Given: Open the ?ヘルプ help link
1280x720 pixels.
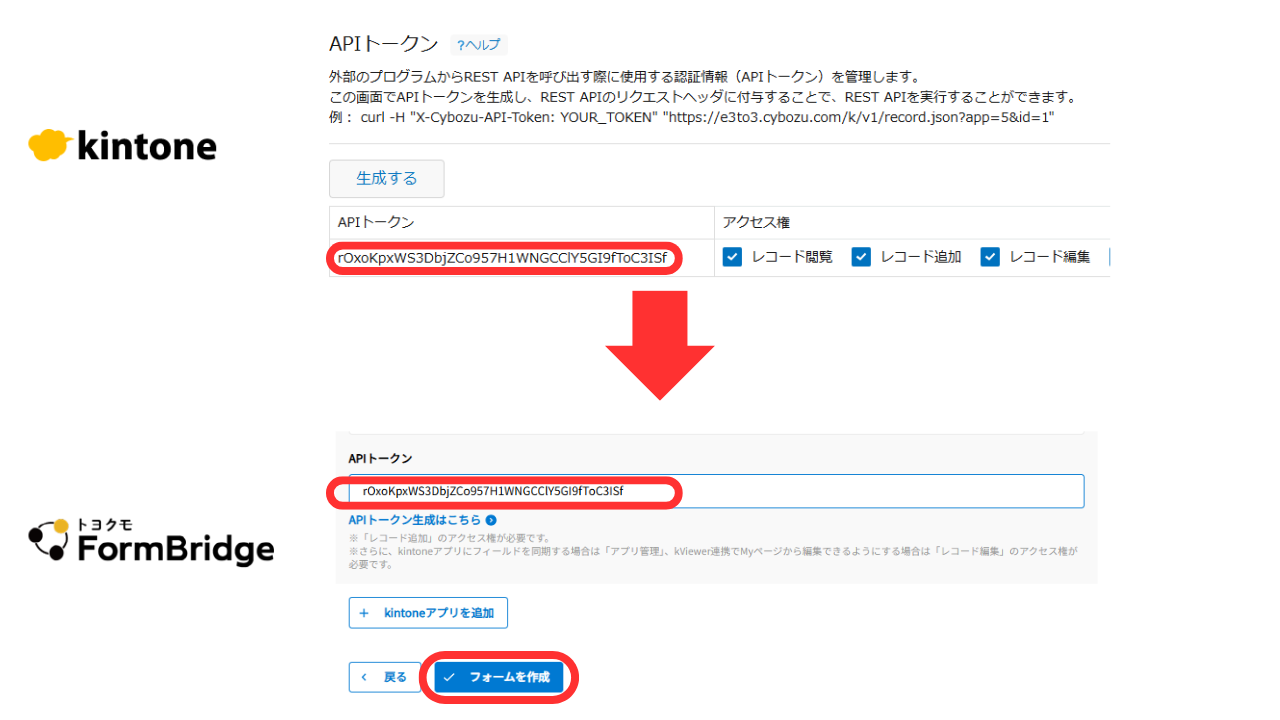Looking at the screenshot, I should point(478,44).
